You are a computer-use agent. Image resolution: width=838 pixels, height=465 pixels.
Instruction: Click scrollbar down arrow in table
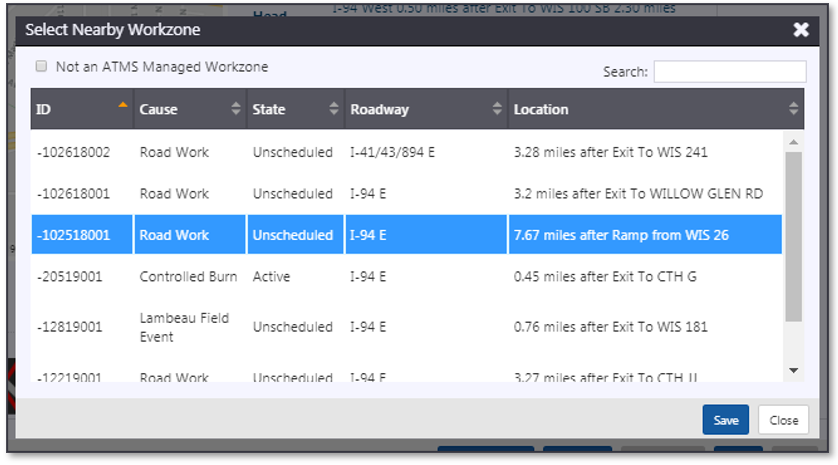794,370
